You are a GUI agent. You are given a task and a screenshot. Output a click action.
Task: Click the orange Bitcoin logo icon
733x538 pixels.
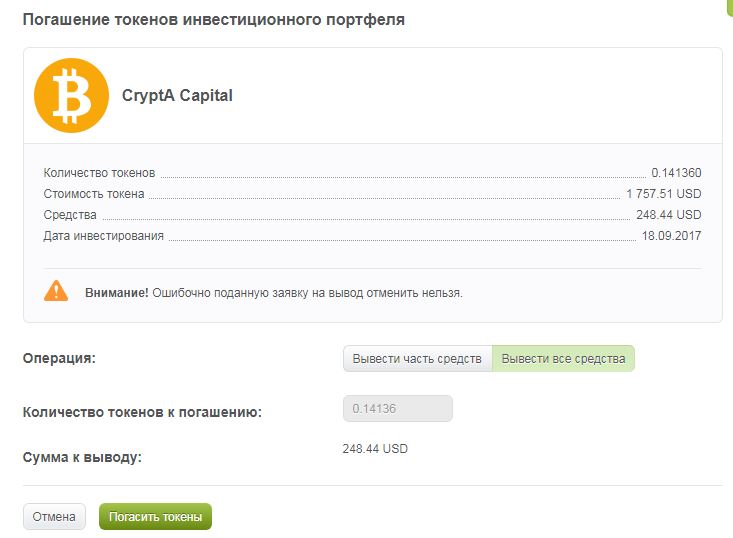72,95
